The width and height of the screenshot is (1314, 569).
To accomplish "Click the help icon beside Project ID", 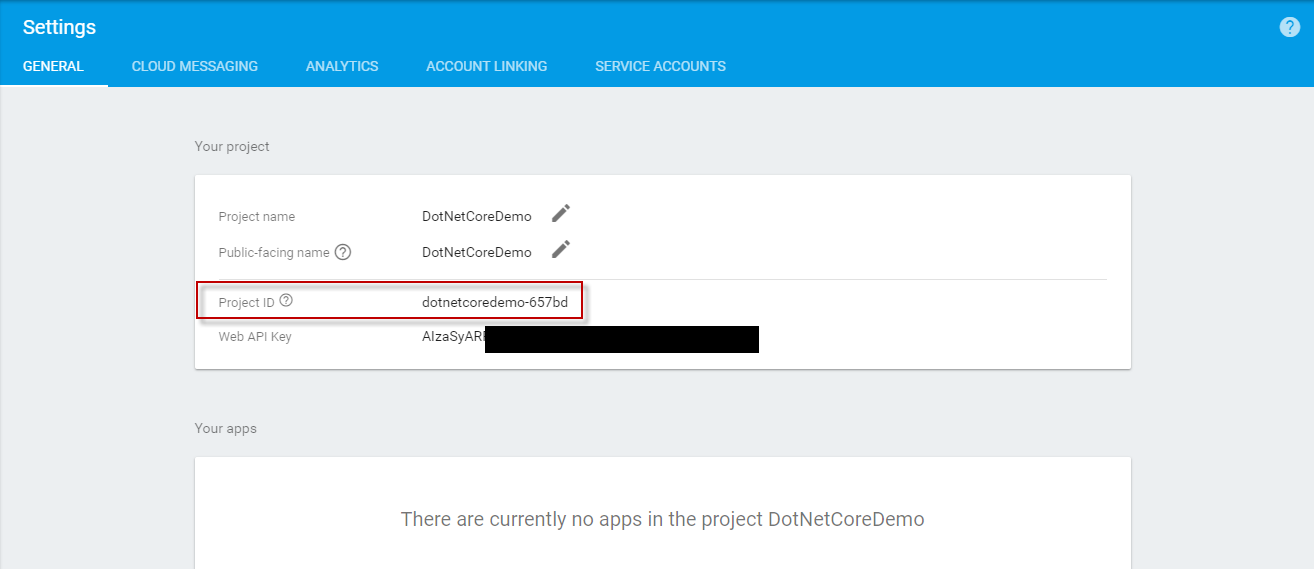I will tap(286, 300).
